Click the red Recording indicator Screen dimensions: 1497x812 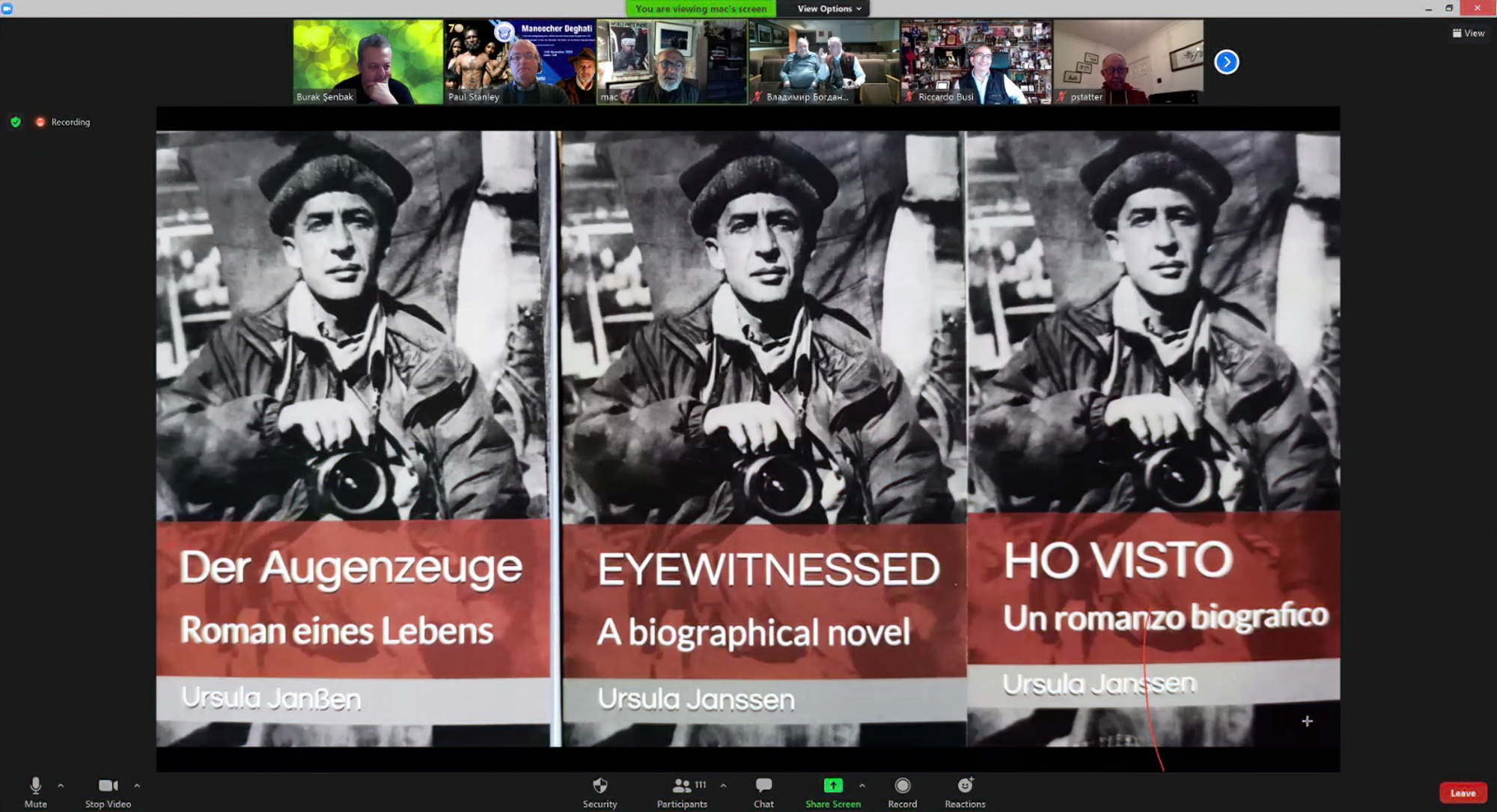[x=64, y=122]
